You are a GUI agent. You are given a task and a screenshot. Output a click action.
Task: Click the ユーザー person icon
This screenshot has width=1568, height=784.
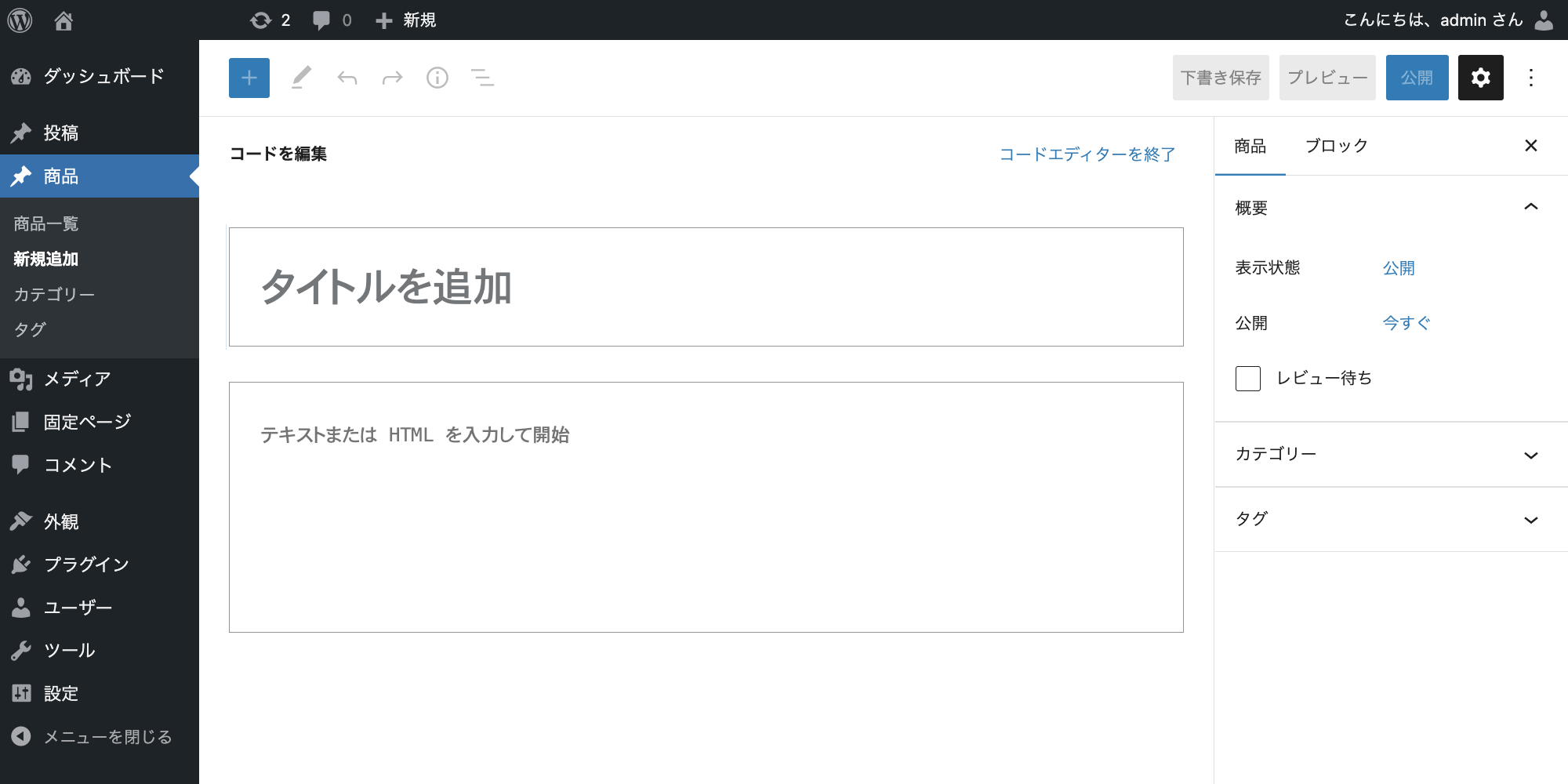(21, 608)
